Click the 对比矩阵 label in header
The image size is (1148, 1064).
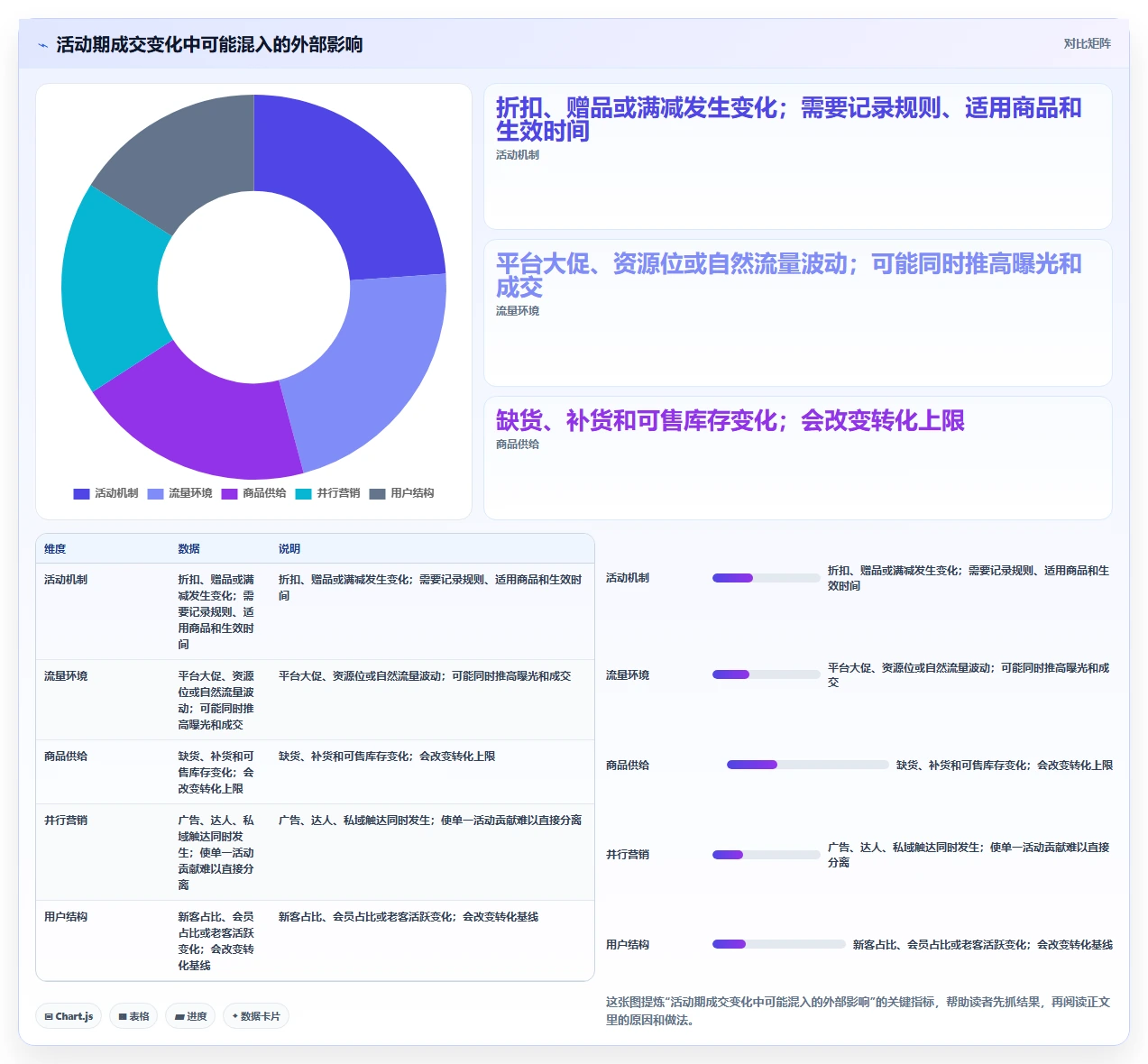pyautogui.click(x=1087, y=43)
